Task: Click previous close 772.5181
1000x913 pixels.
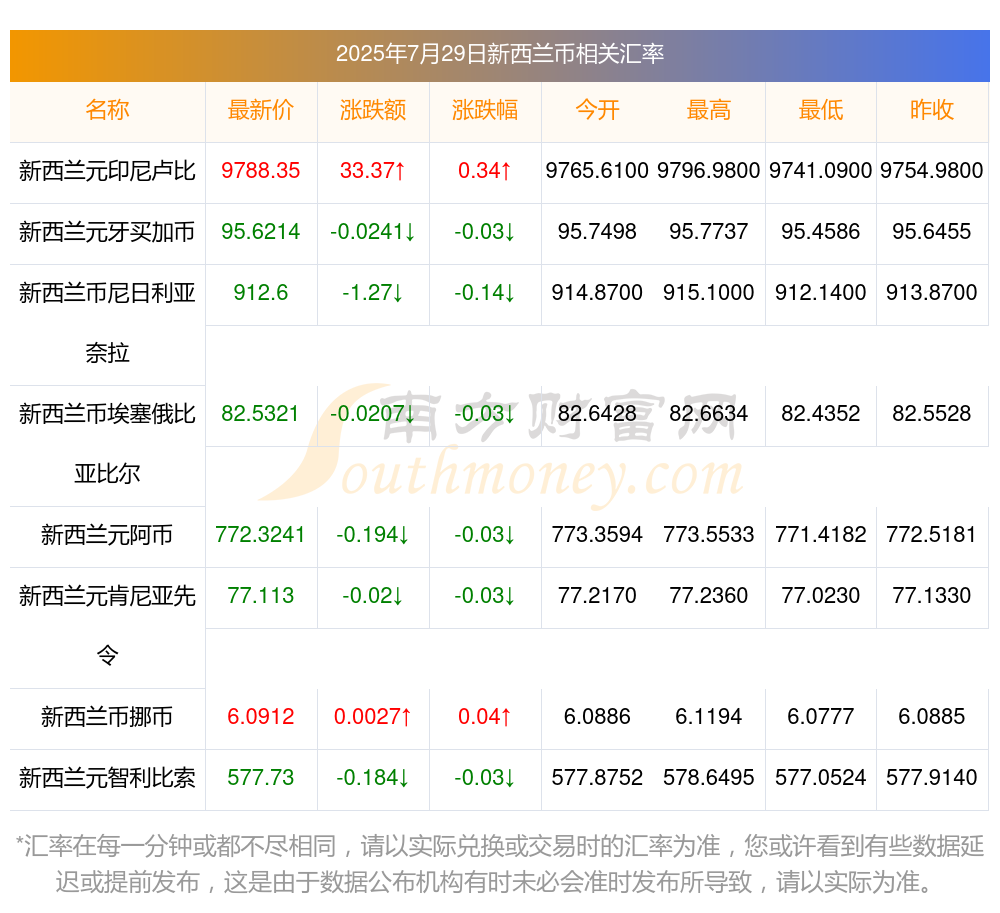Action: (932, 534)
